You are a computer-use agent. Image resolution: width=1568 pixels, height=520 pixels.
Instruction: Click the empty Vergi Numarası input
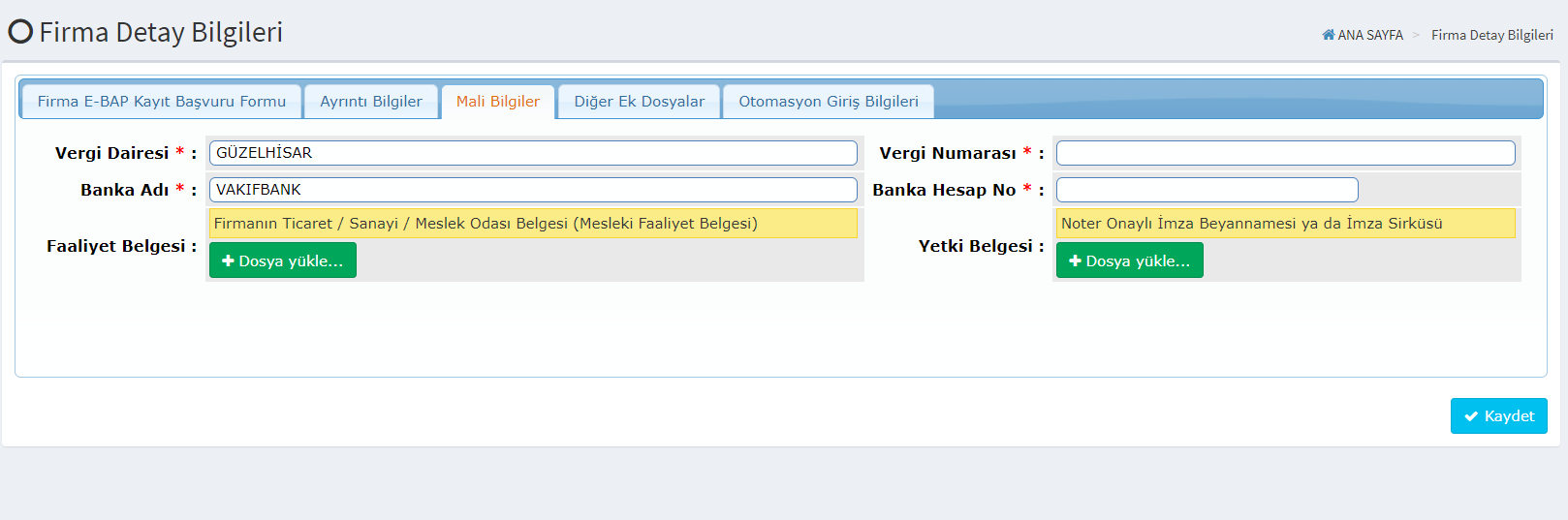1285,153
